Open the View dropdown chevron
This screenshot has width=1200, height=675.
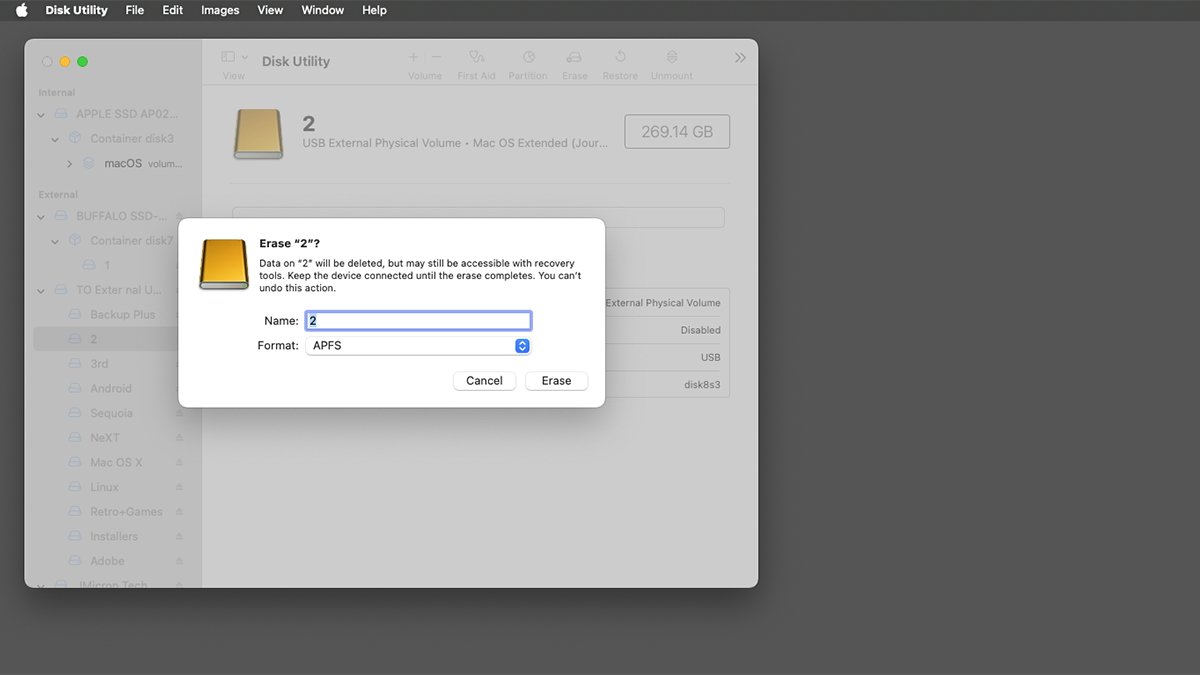tap(245, 57)
